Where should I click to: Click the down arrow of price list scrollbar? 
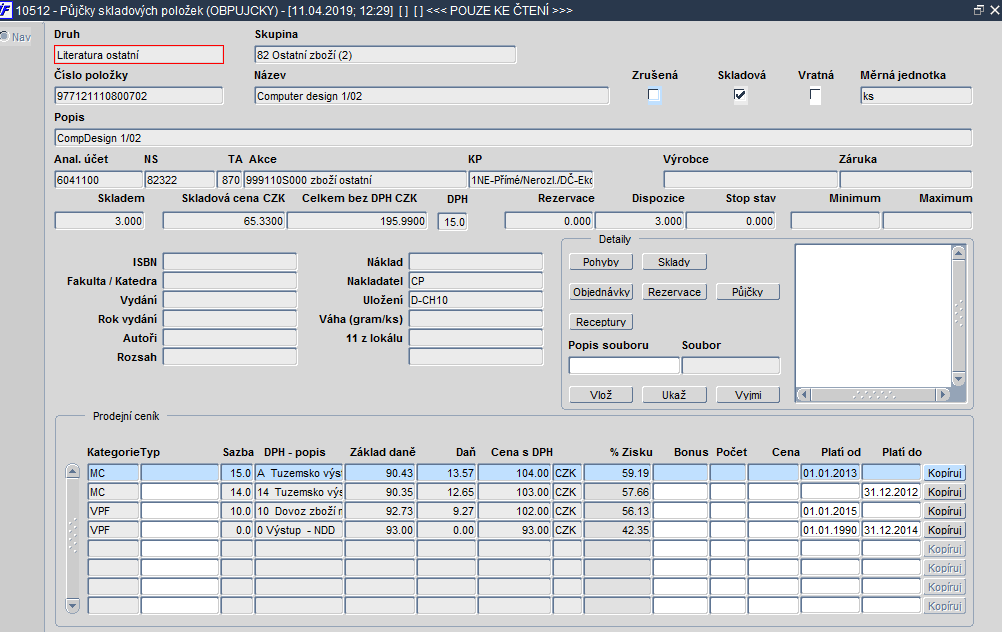[73, 605]
